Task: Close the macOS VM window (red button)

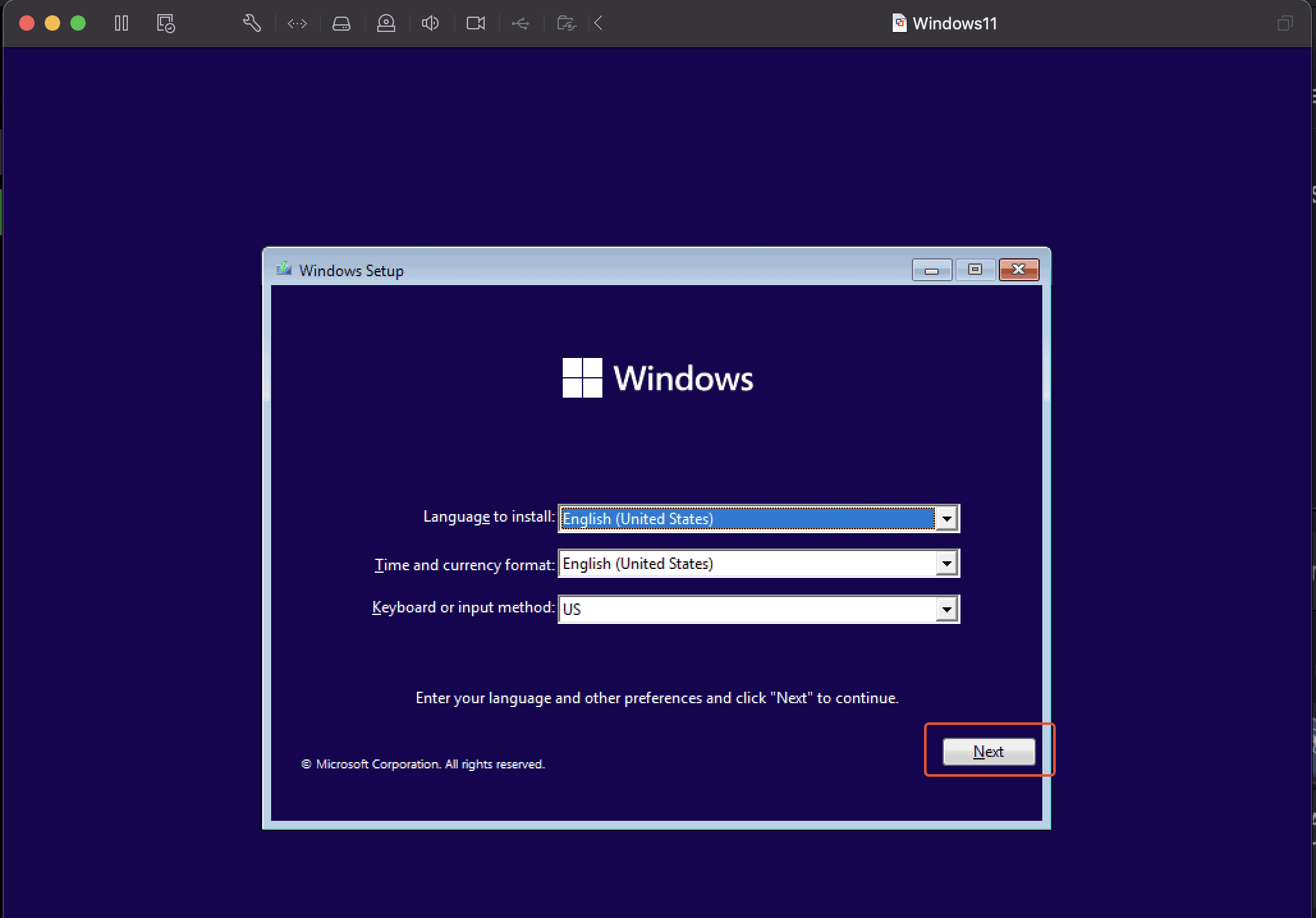Action: (27, 24)
